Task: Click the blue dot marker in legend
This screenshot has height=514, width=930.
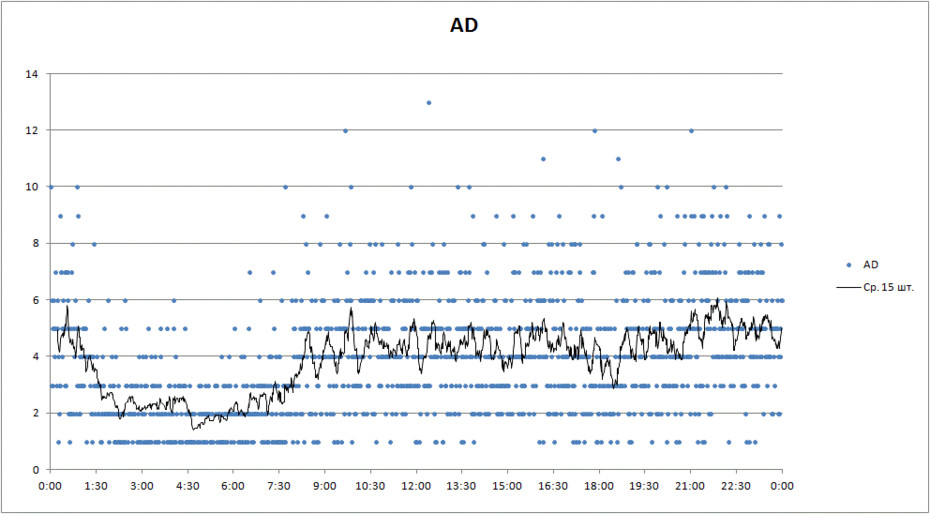Action: click(849, 264)
